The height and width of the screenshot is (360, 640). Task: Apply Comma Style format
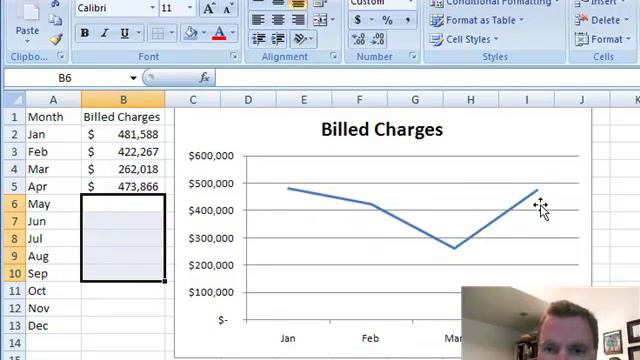point(407,20)
